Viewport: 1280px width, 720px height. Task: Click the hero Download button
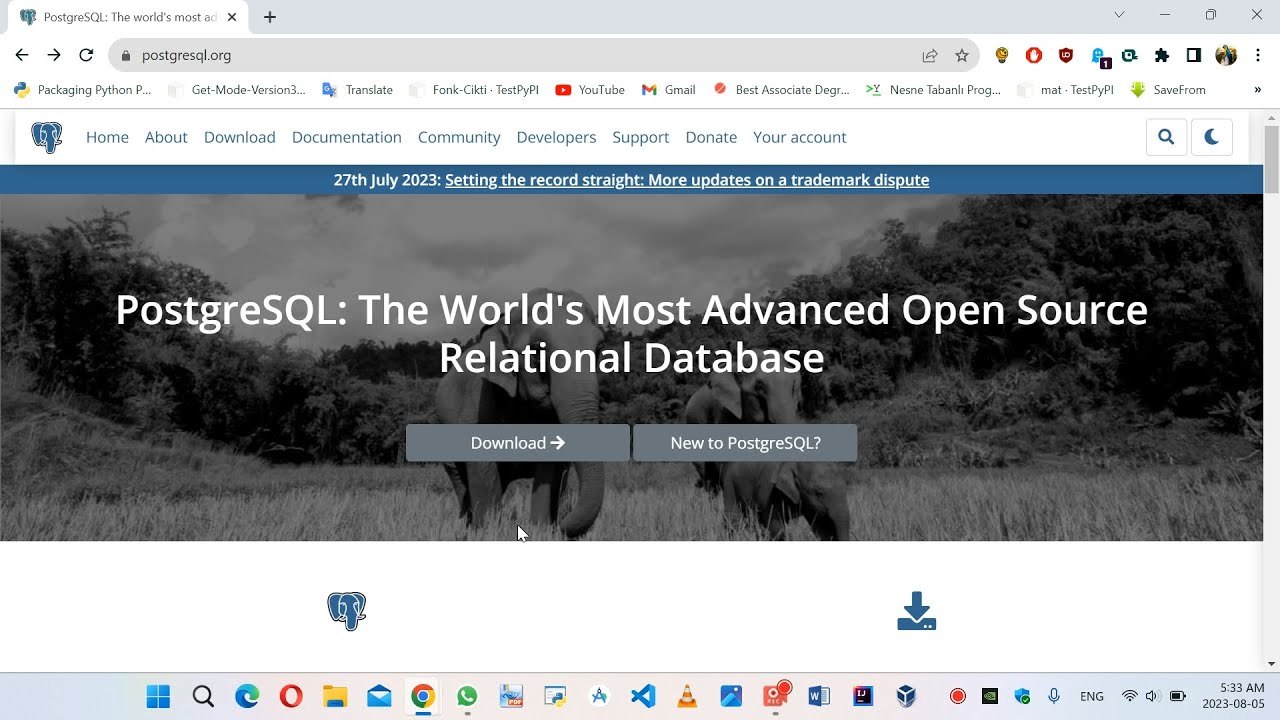pyautogui.click(x=518, y=443)
